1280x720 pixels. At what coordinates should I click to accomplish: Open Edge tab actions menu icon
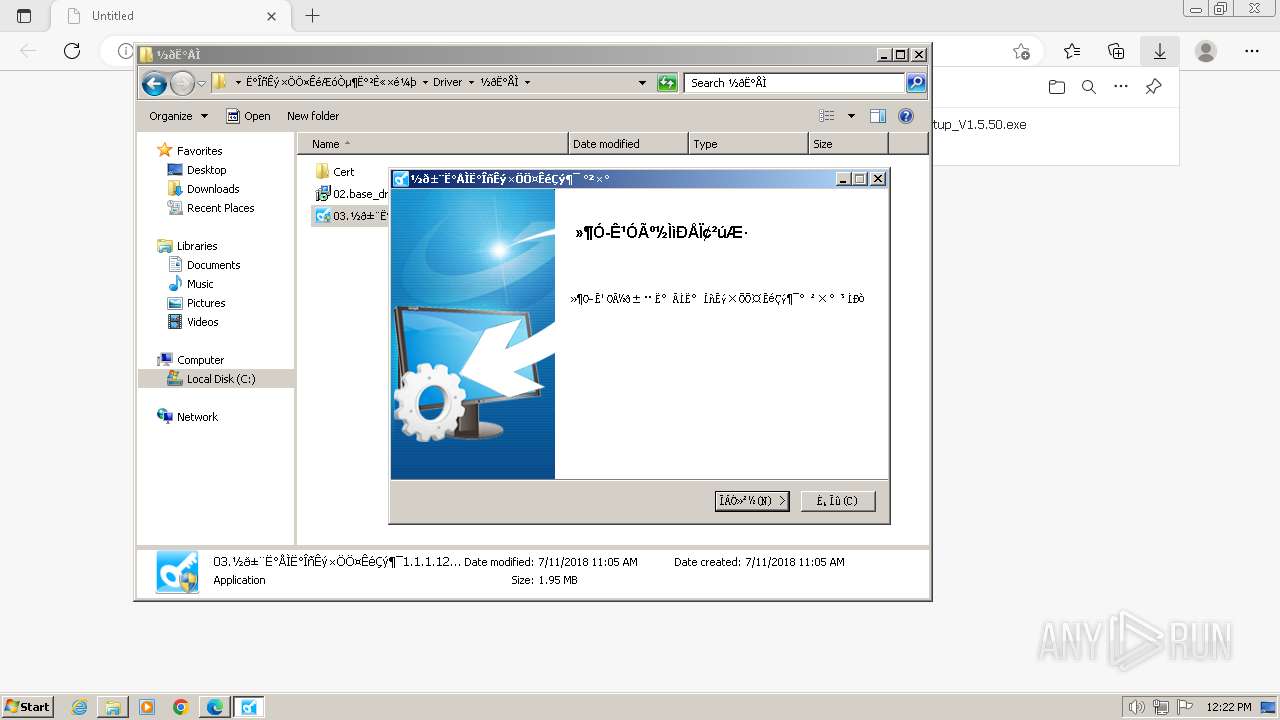pyautogui.click(x=24, y=16)
